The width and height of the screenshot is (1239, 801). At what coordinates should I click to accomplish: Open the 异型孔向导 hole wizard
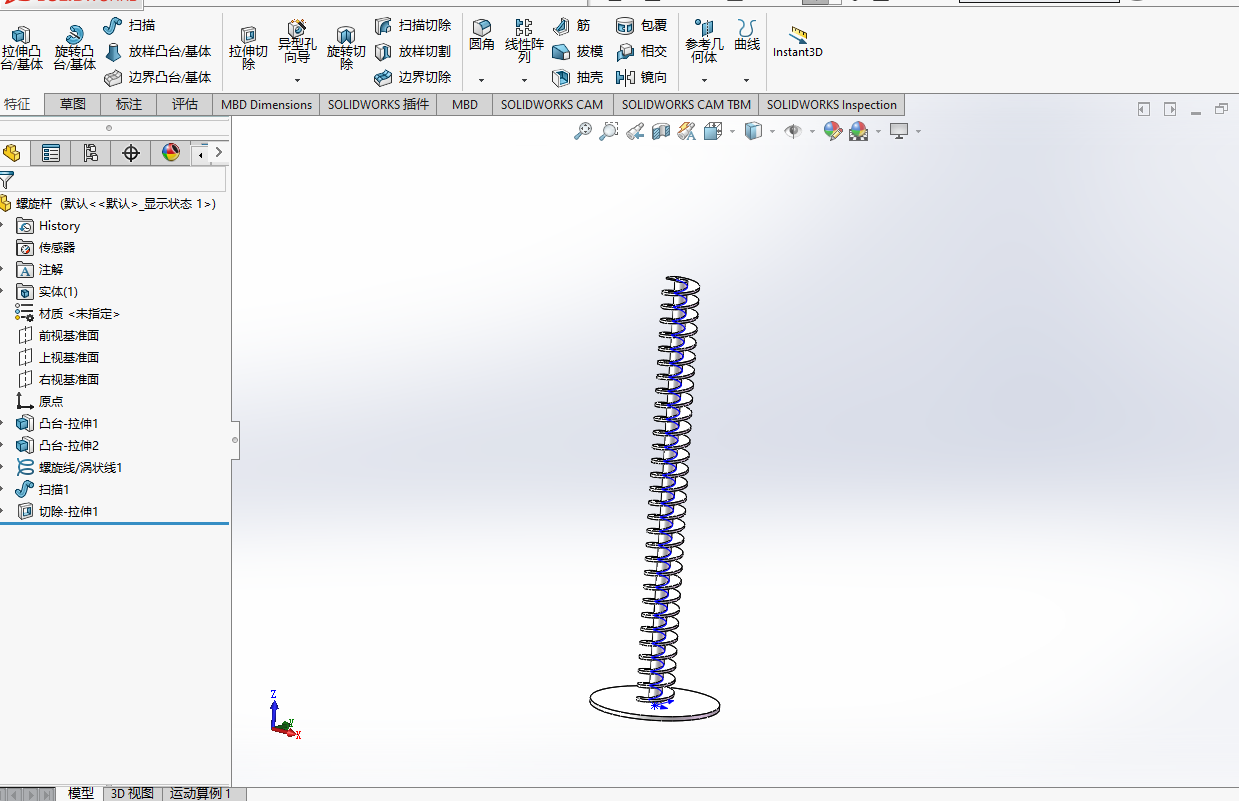tap(297, 43)
